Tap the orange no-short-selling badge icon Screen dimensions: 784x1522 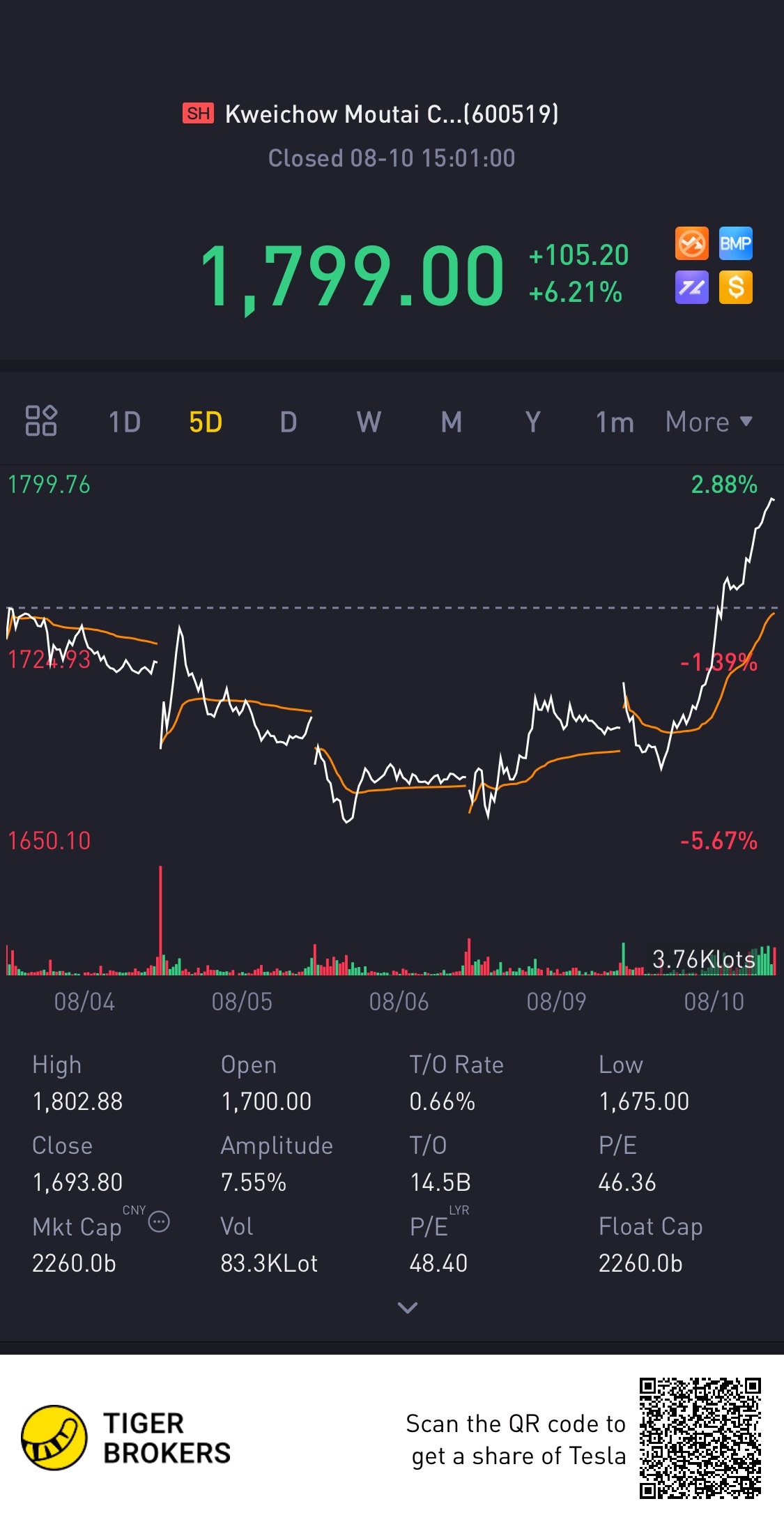coord(692,244)
